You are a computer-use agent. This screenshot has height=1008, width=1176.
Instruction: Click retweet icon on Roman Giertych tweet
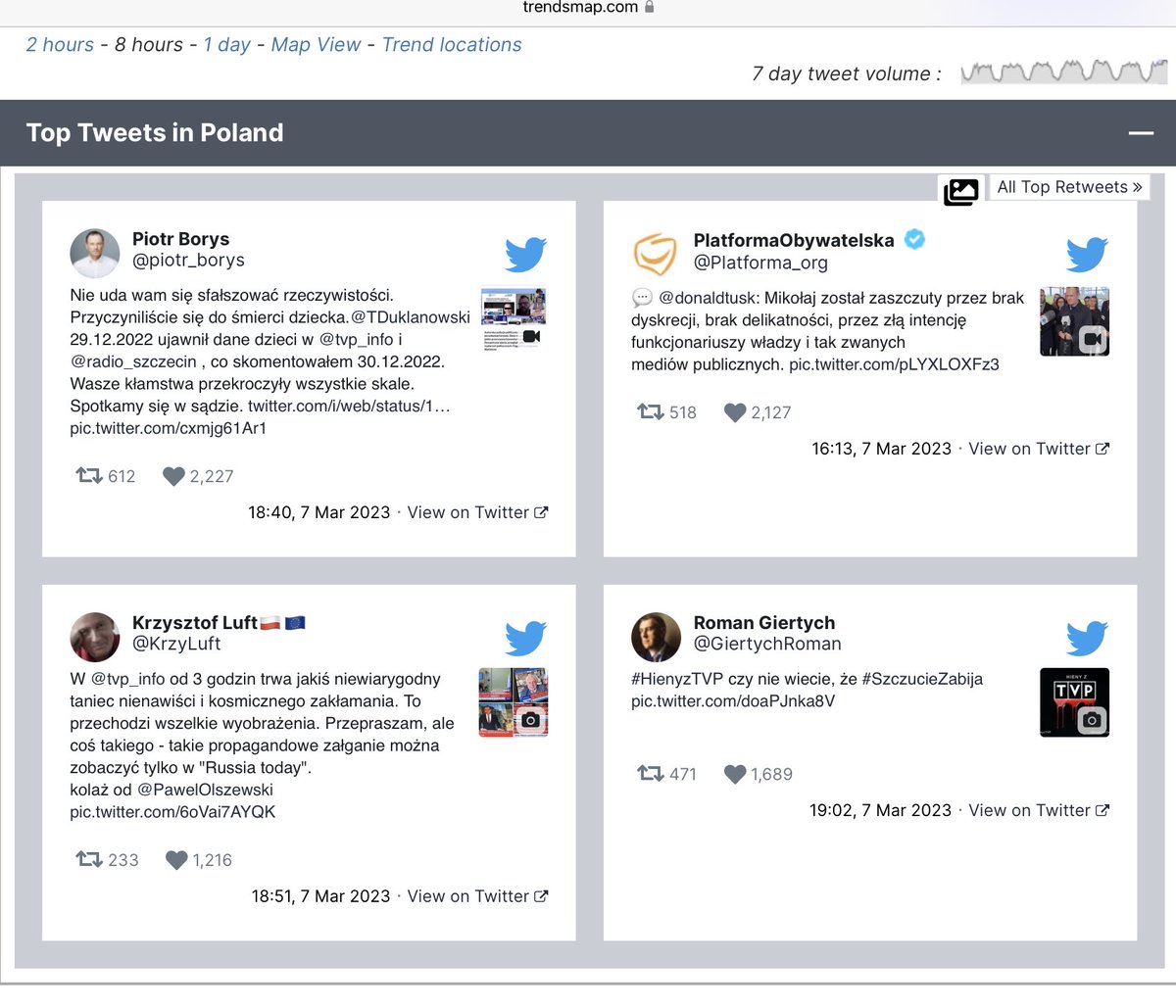point(651,774)
